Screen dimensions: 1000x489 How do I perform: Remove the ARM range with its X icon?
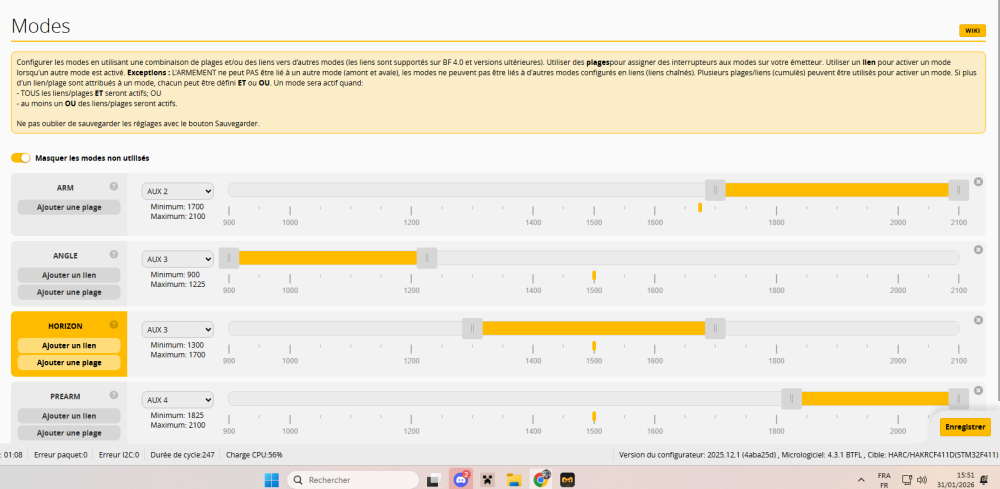[x=978, y=182]
